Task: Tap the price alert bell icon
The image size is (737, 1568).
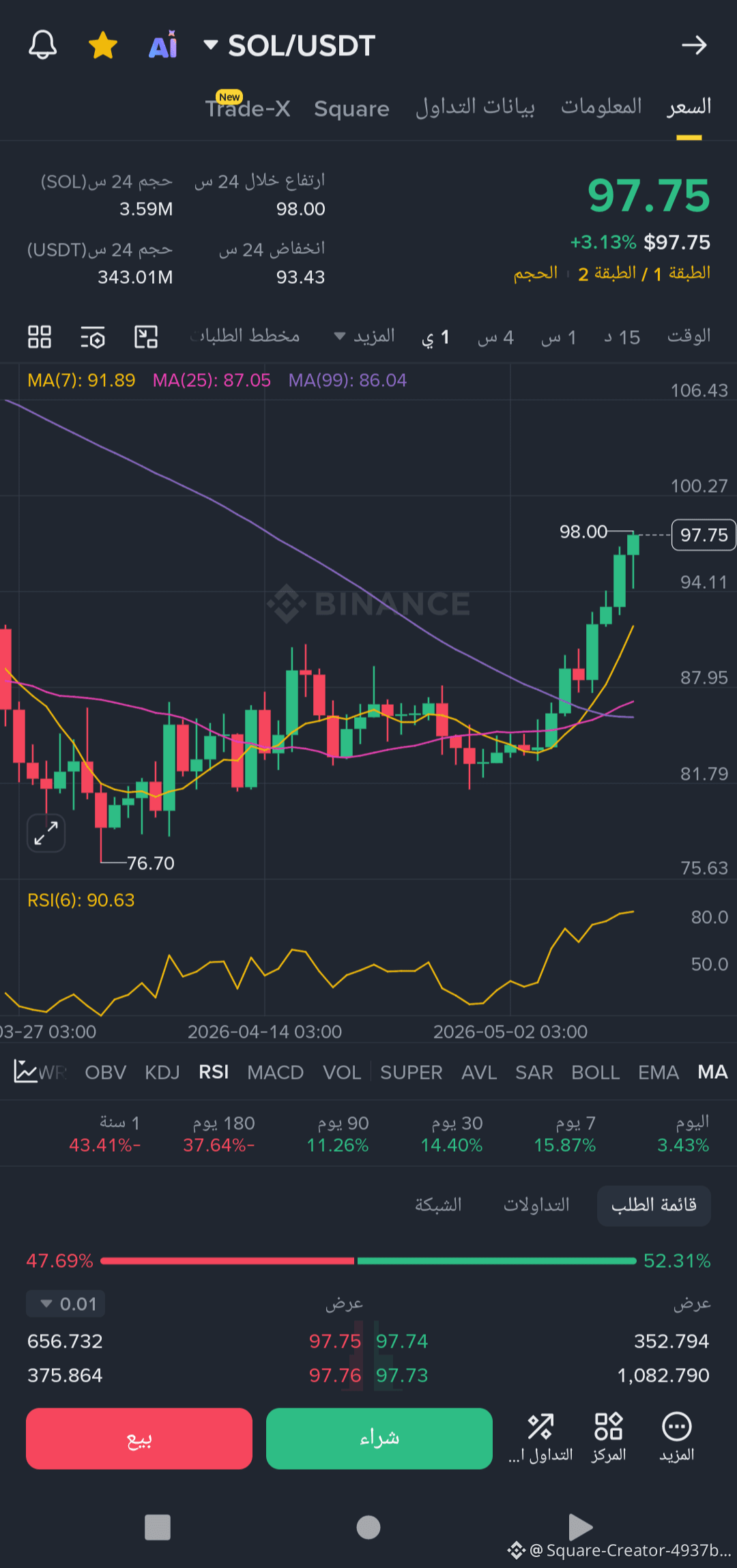Action: 42,45
